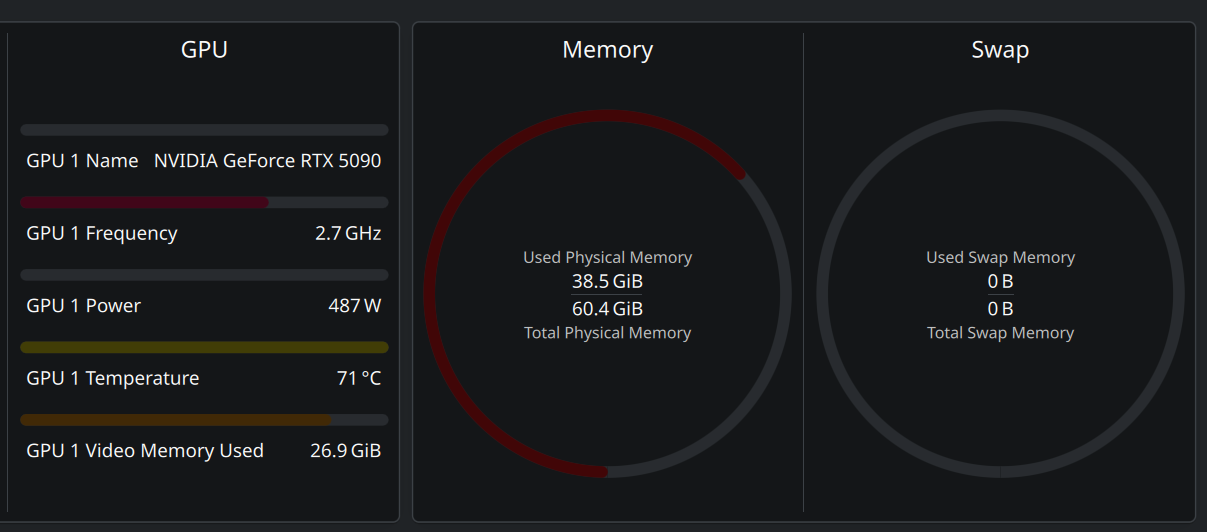Screen dimensions: 1207x532
Task: Select the 26.9 GiB video memory value
Action: point(345,451)
